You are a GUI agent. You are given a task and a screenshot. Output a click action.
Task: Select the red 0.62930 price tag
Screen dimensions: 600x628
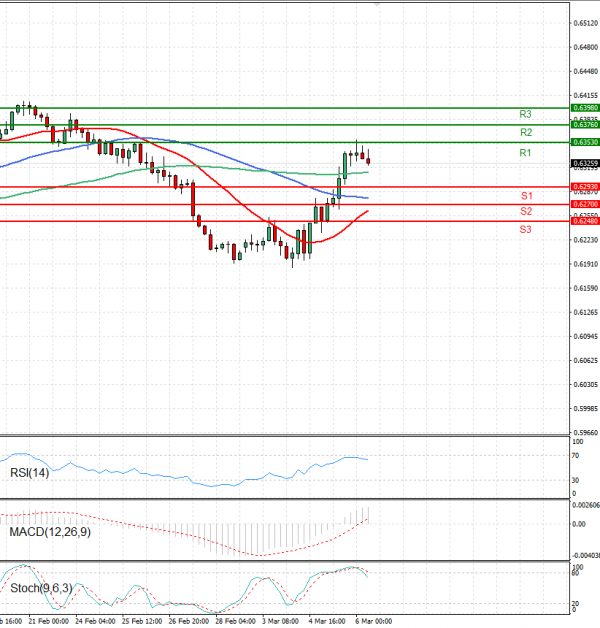tap(584, 187)
